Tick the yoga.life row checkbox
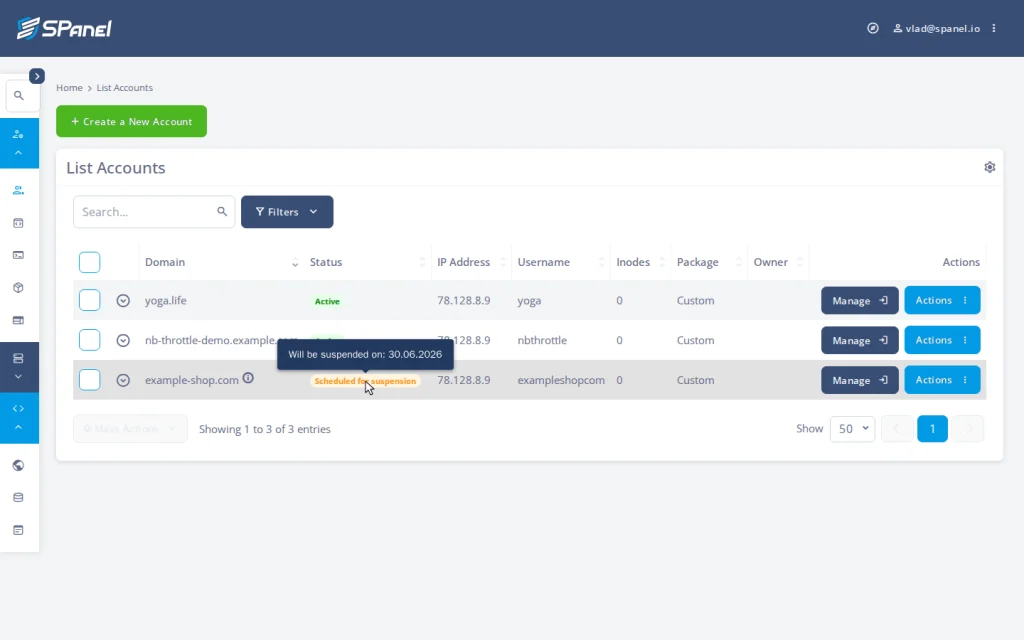Image resolution: width=1024 pixels, height=640 pixels. (x=89, y=300)
